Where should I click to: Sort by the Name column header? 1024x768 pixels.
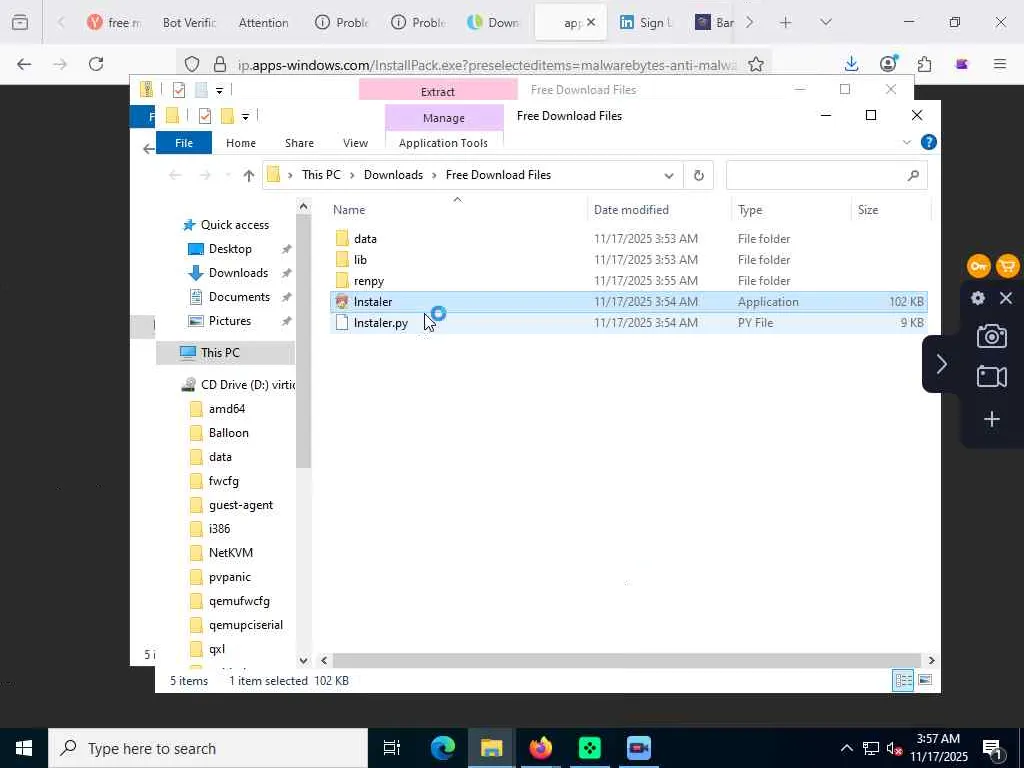pyautogui.click(x=349, y=210)
